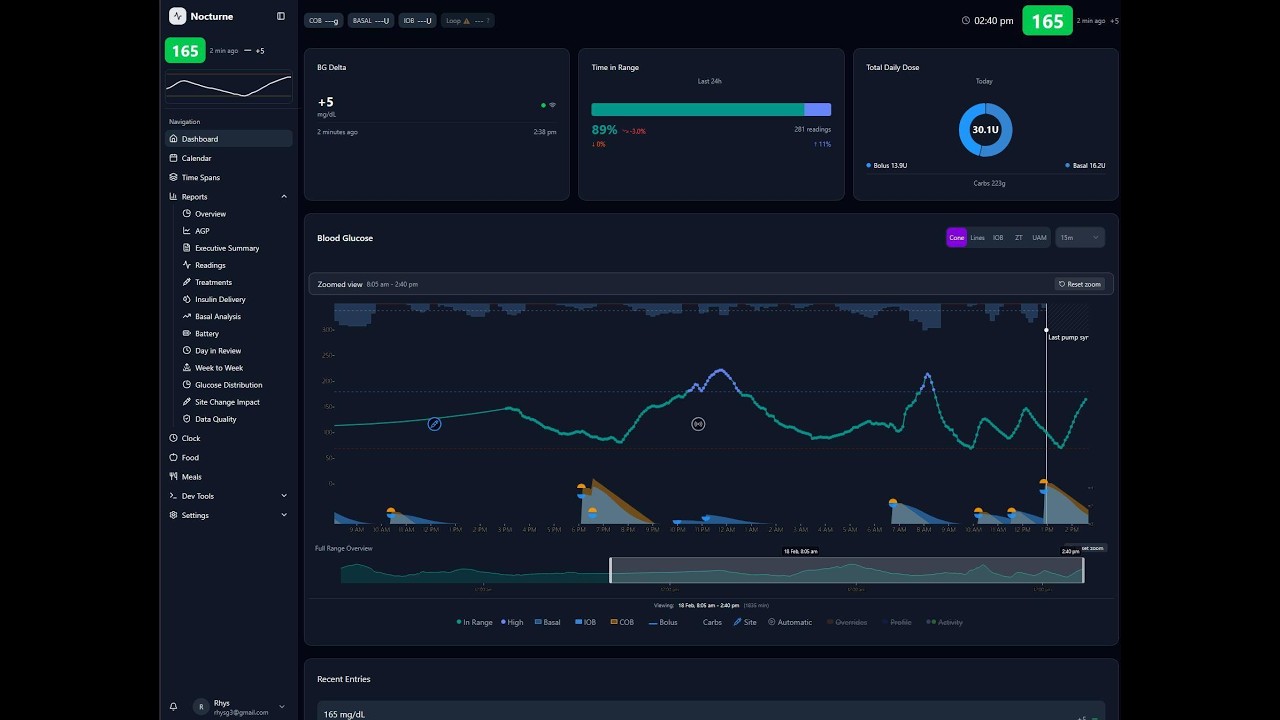The height and width of the screenshot is (720, 1280).
Task: Open the 15m interval dropdown
Action: click(1080, 238)
